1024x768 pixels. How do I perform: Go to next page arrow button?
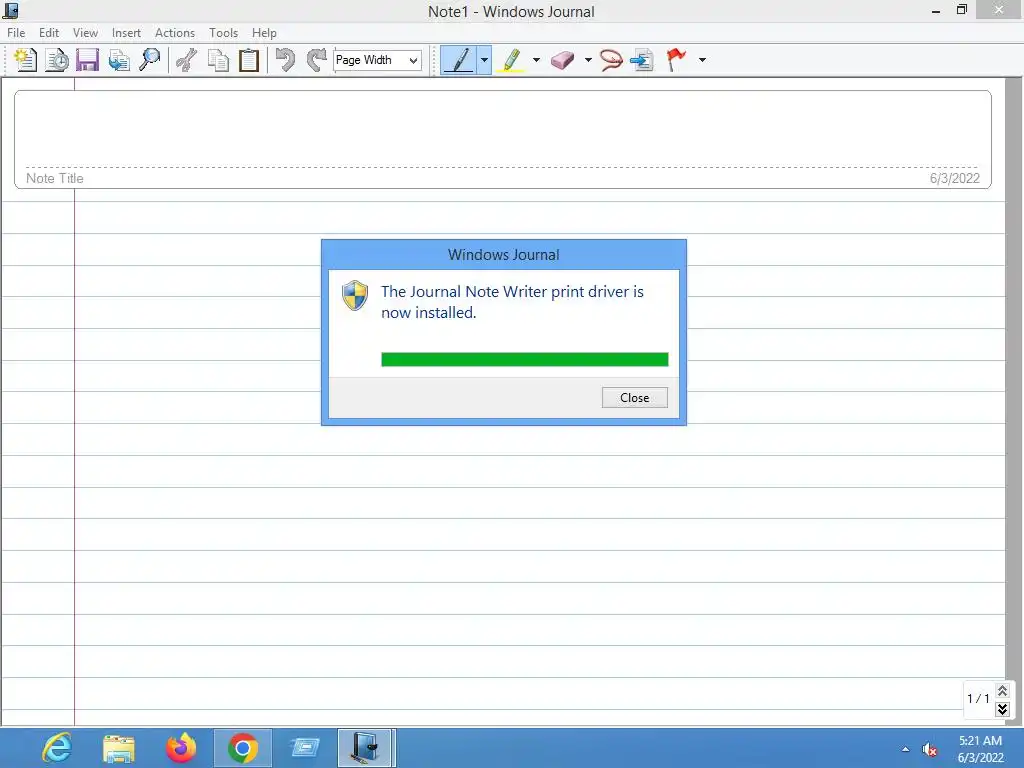click(x=1002, y=709)
